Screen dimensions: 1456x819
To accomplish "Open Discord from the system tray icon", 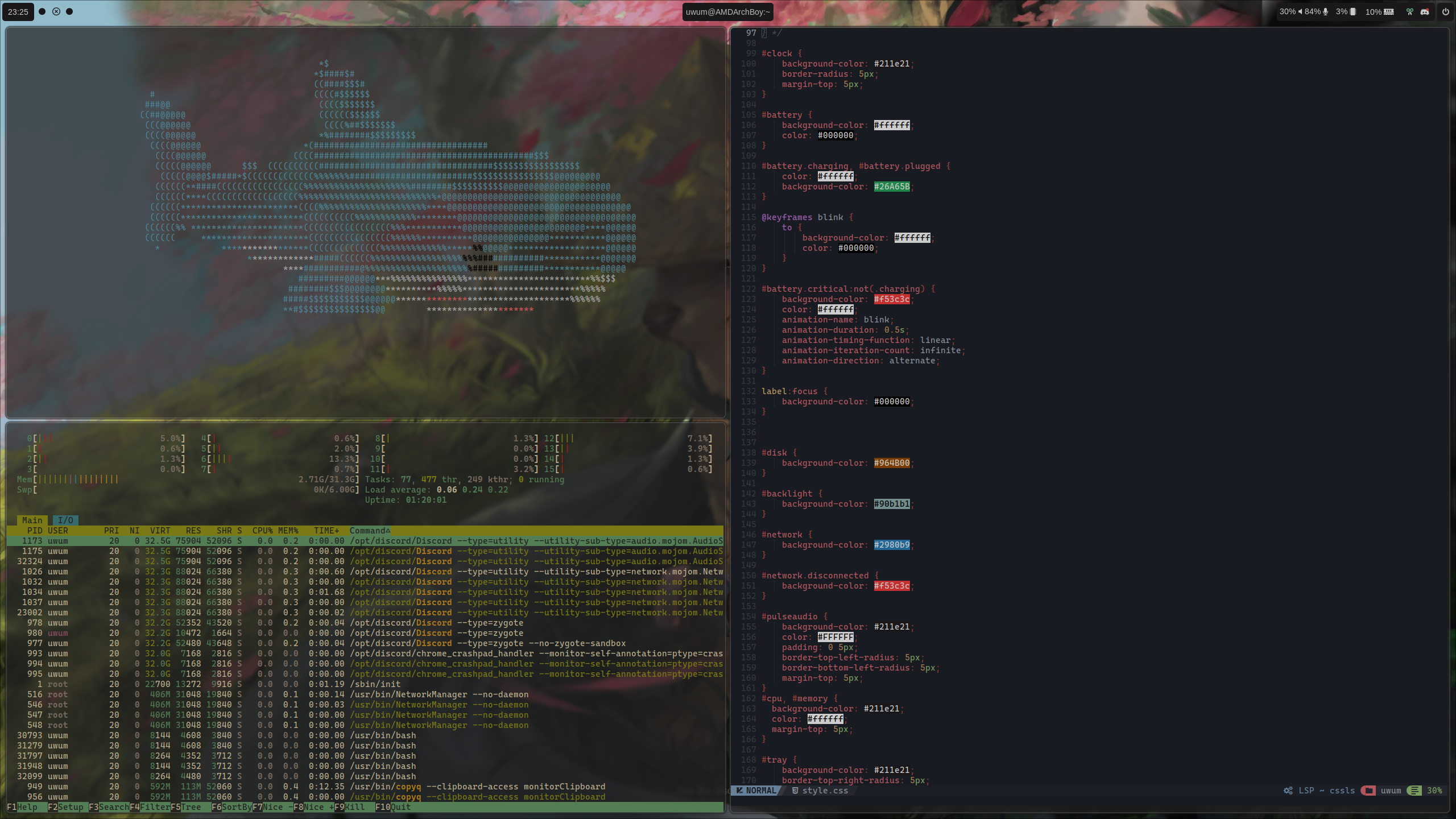I will pyautogui.click(x=1425, y=11).
